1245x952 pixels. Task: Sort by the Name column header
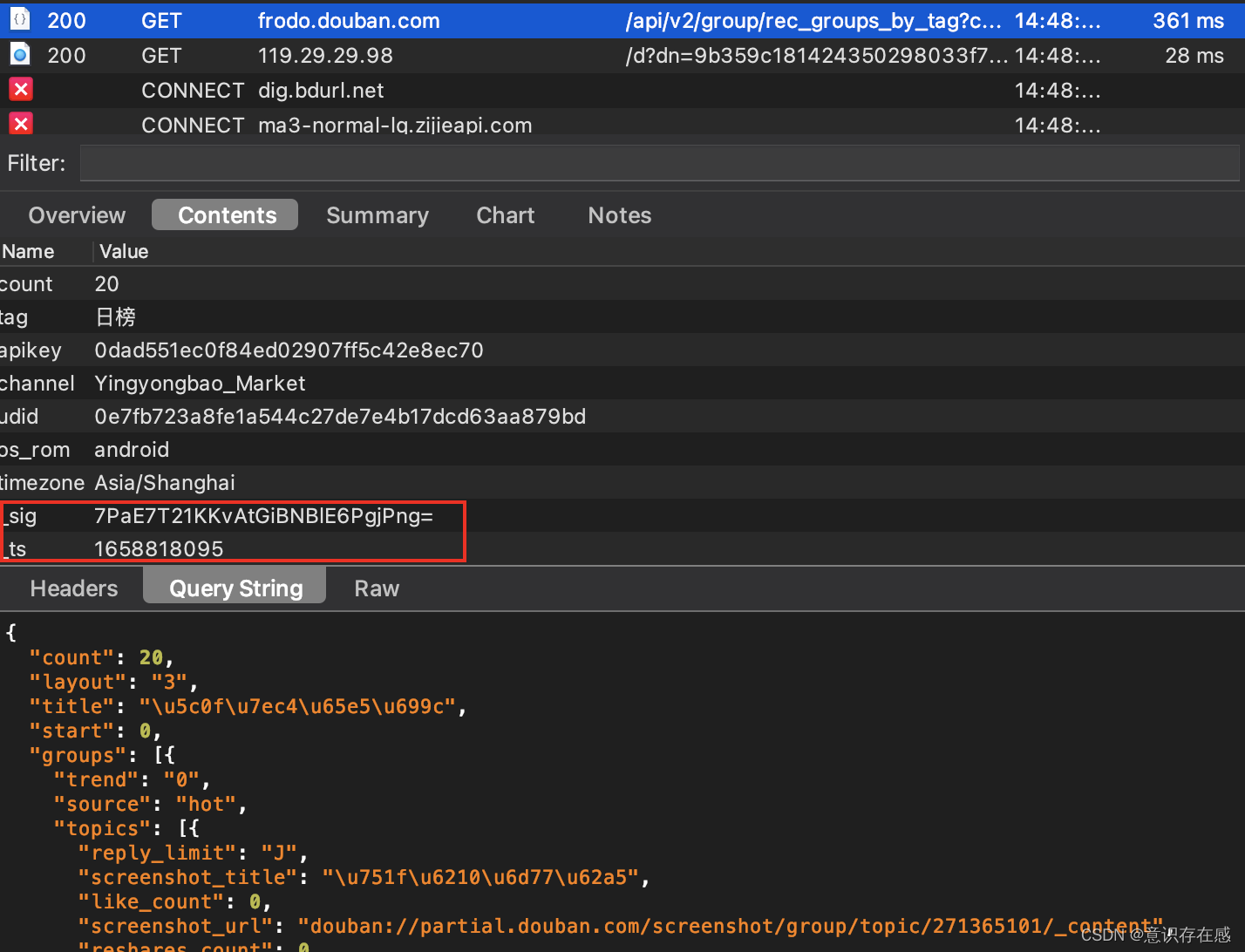(28, 251)
